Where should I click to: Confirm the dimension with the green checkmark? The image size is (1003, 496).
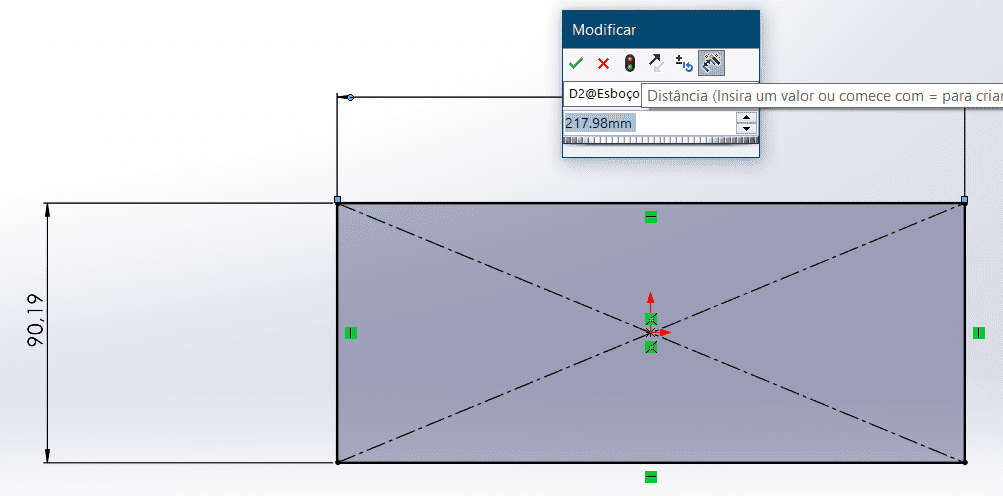(x=576, y=63)
